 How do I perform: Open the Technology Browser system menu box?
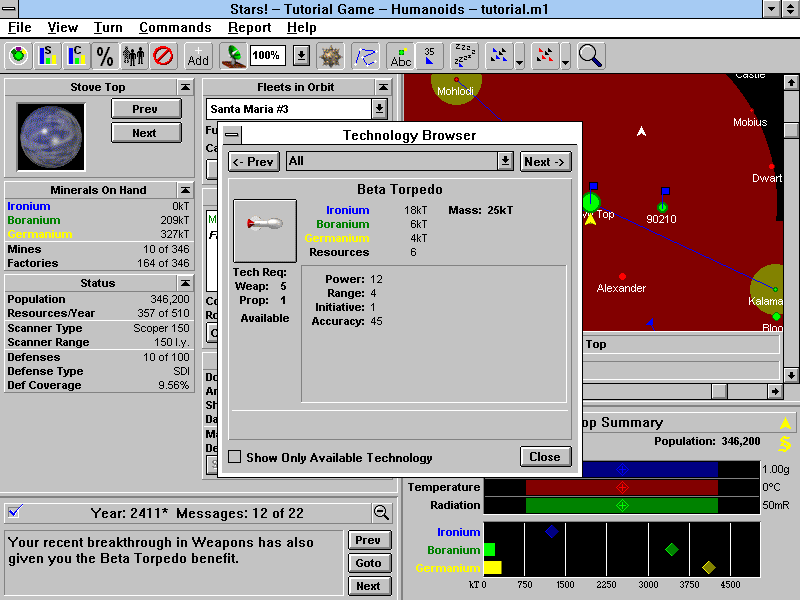click(231, 135)
